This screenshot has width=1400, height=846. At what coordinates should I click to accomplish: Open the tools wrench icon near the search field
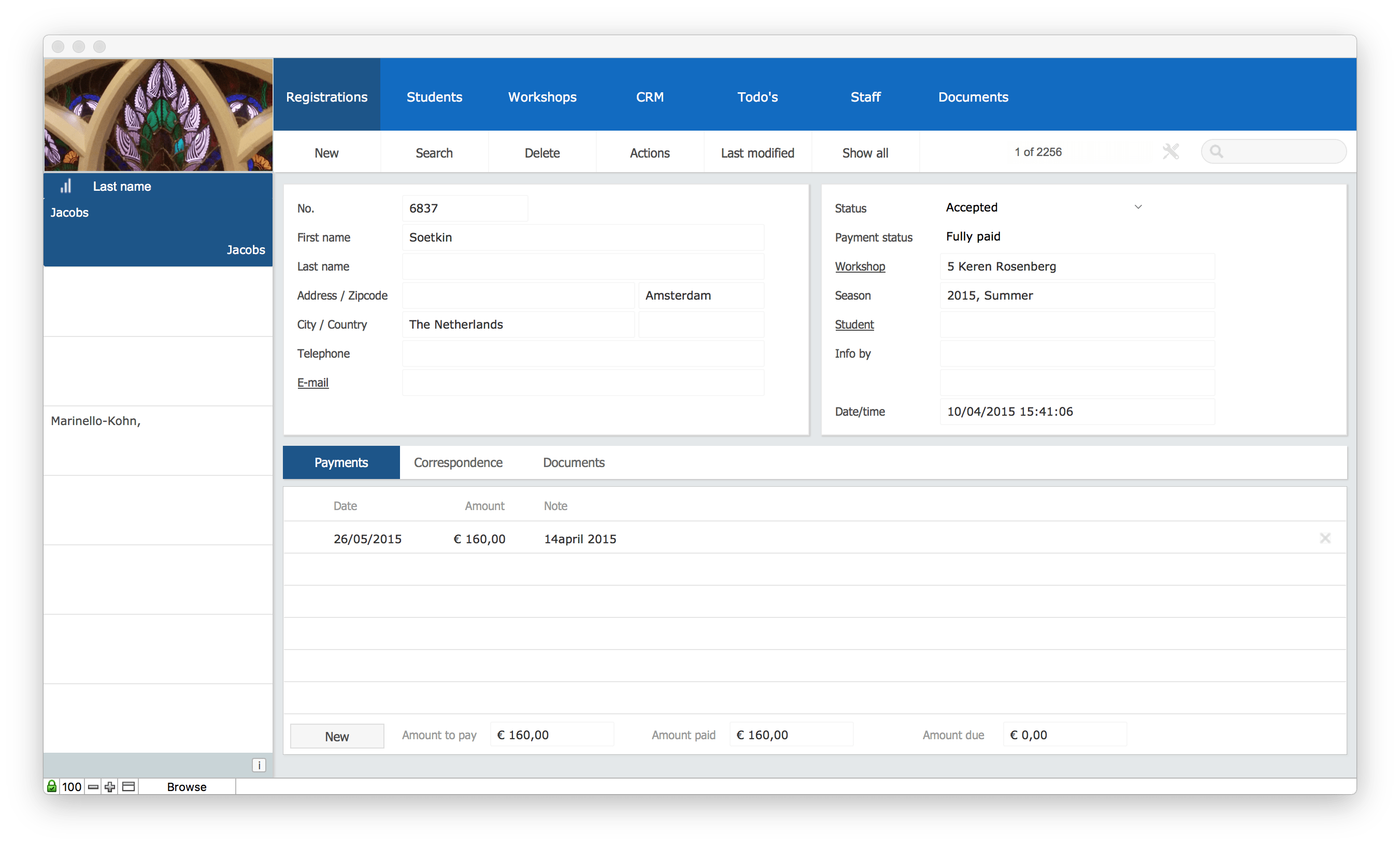pos(1170,151)
